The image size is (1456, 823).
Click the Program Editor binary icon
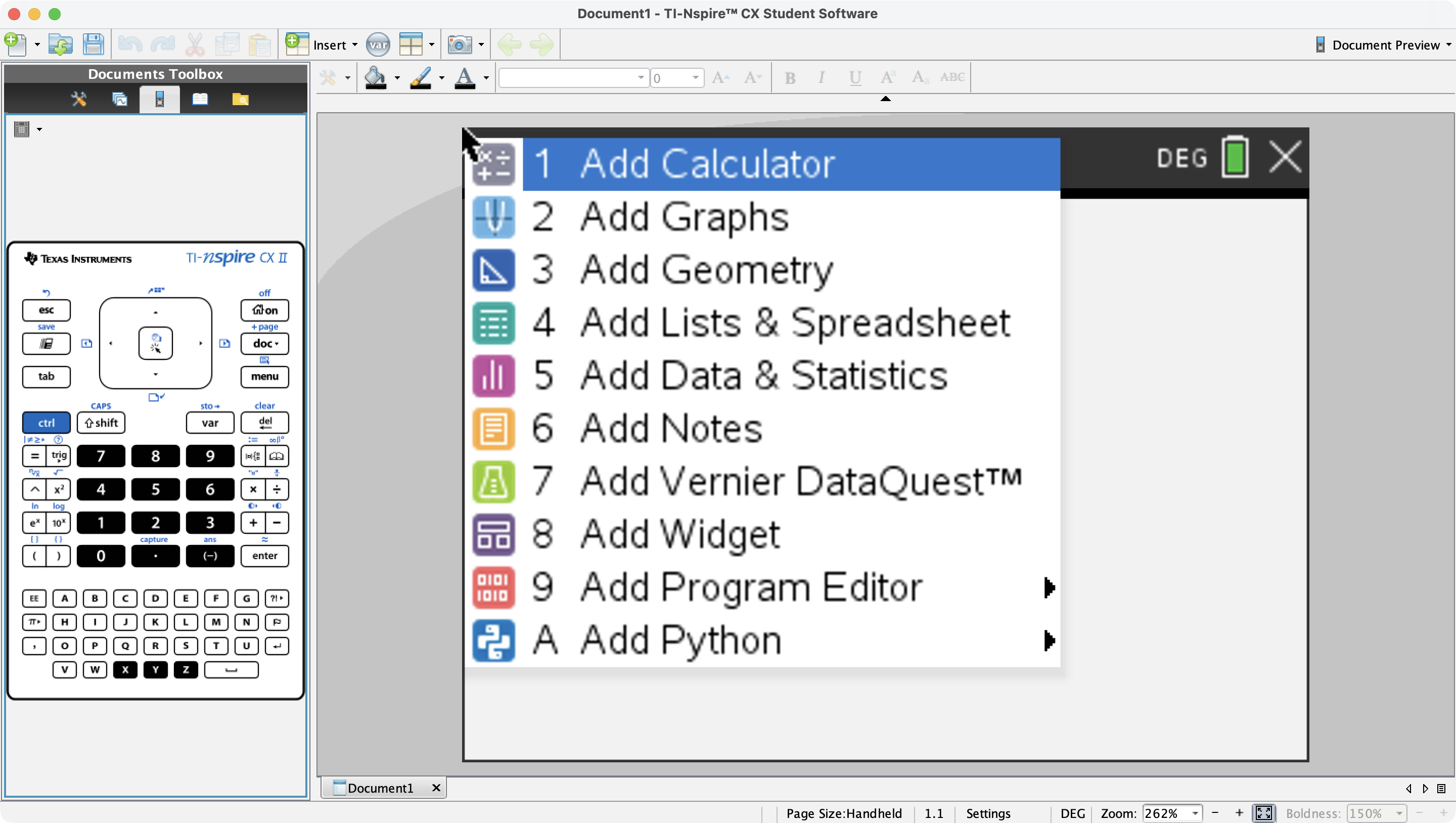coord(493,587)
